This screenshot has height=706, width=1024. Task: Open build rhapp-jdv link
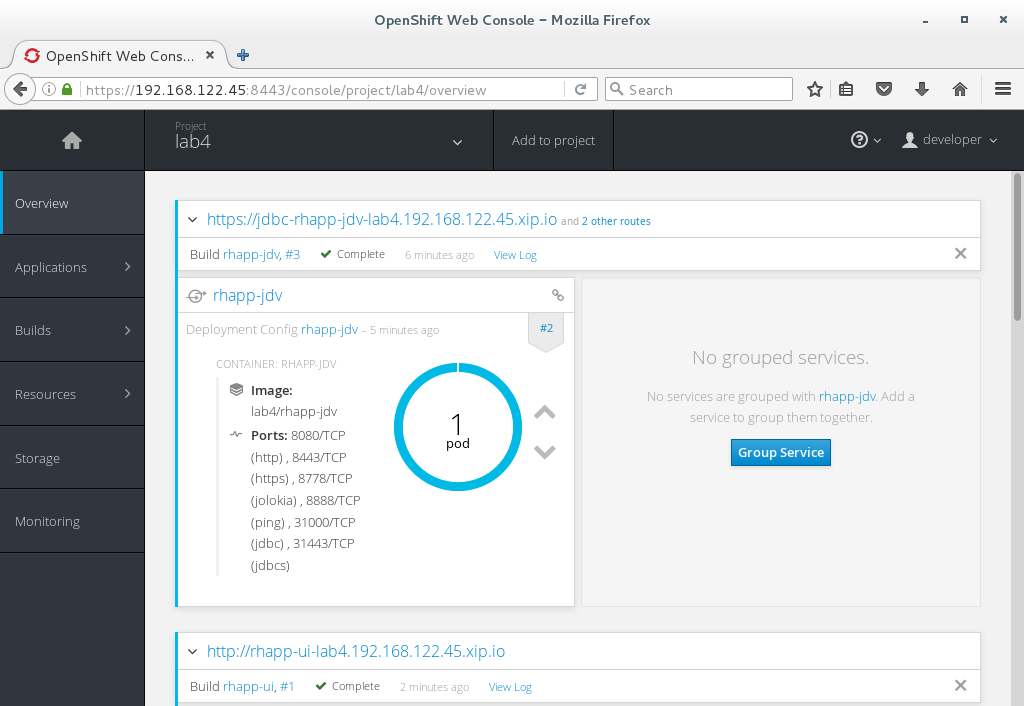(x=251, y=255)
